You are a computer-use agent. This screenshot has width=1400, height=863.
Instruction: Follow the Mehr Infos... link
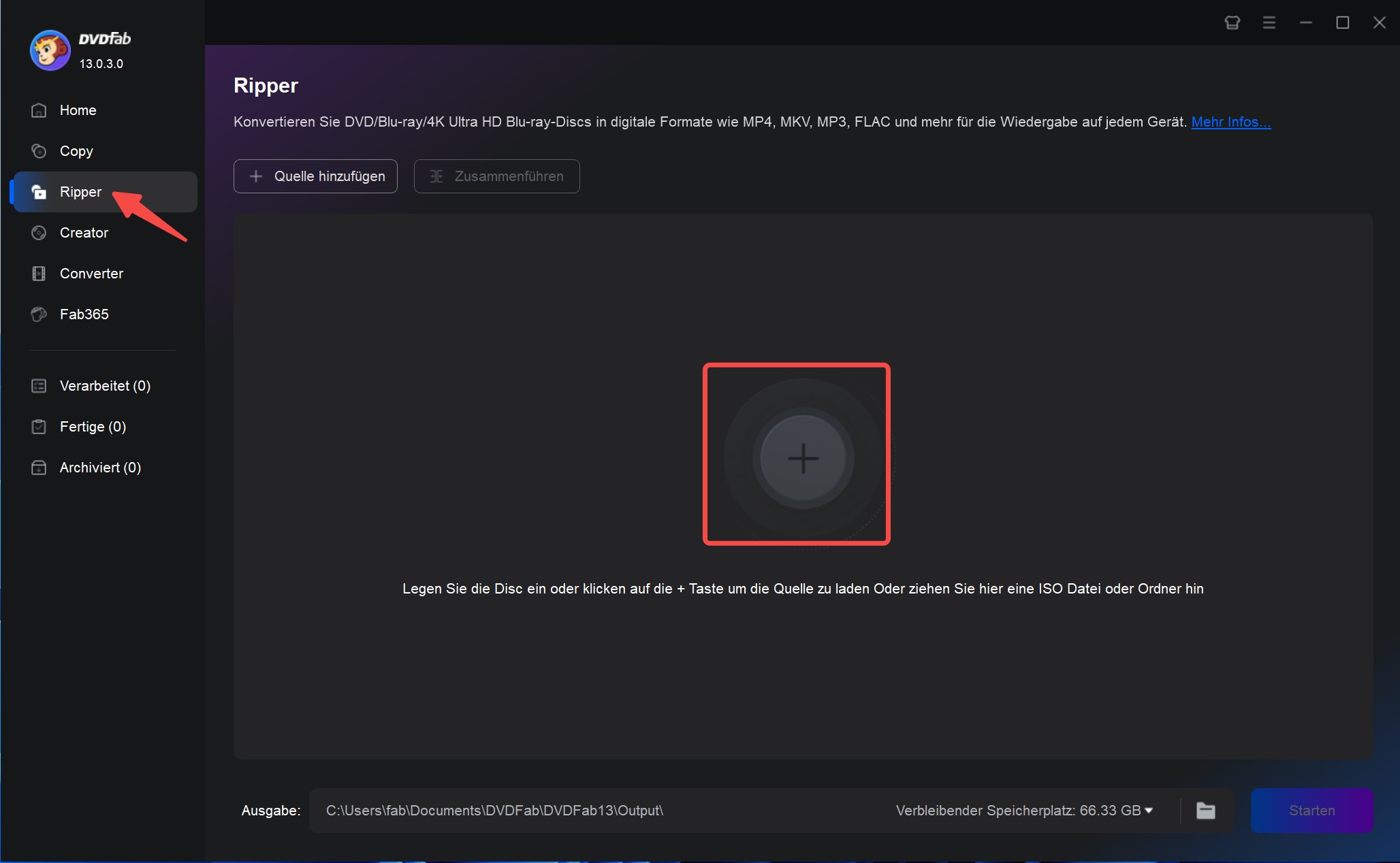tap(1230, 122)
